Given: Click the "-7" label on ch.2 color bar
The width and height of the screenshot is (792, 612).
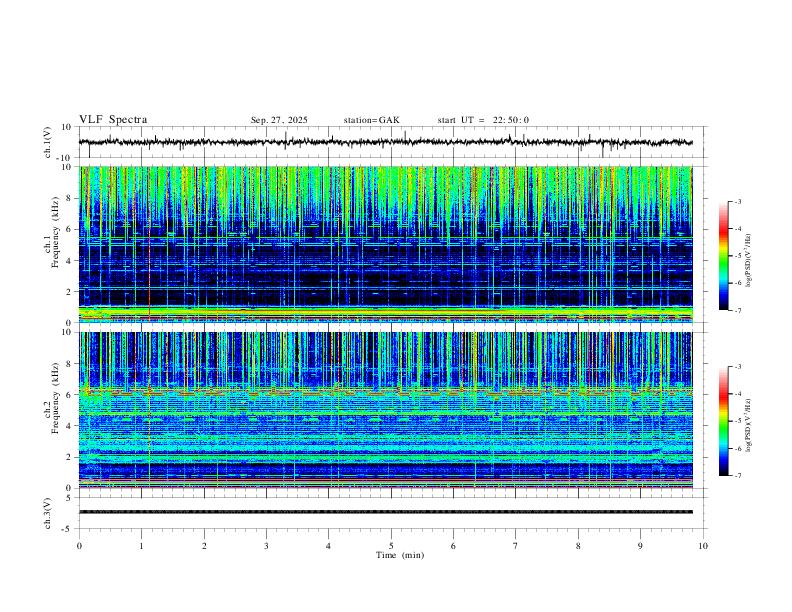Looking at the screenshot, I should tap(737, 476).
